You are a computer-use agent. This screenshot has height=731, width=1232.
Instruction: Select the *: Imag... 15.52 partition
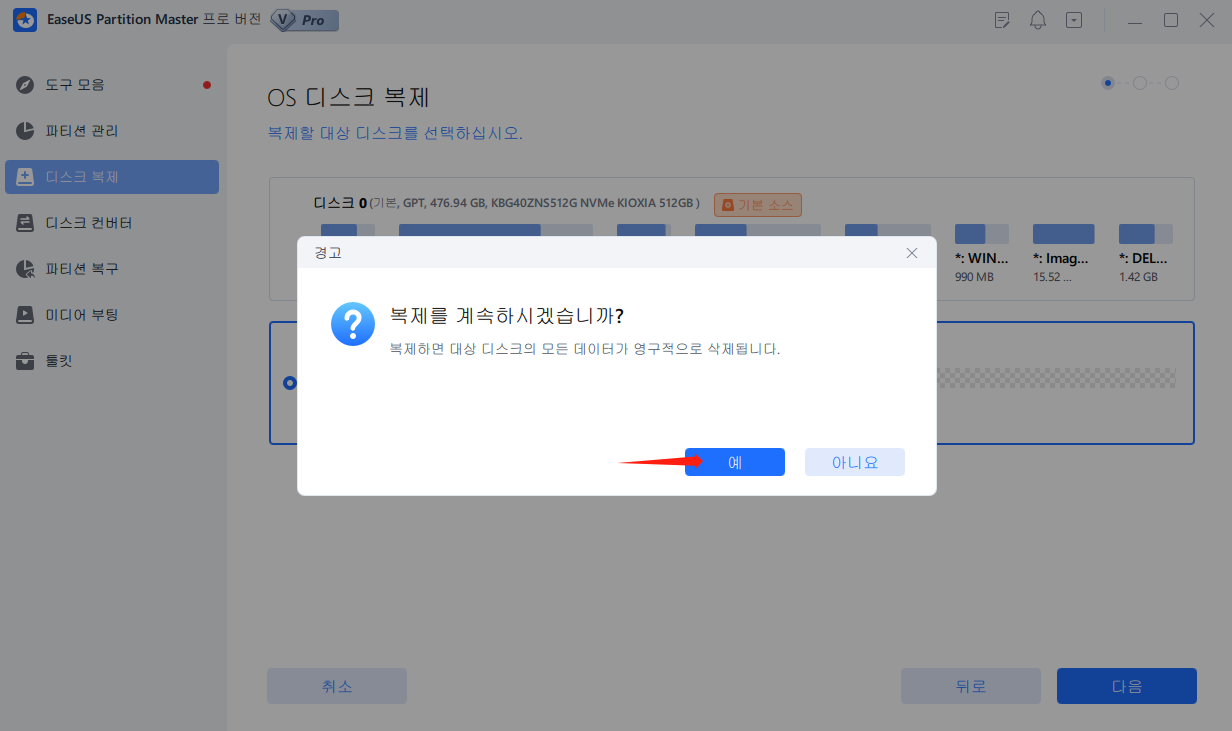point(1063,254)
